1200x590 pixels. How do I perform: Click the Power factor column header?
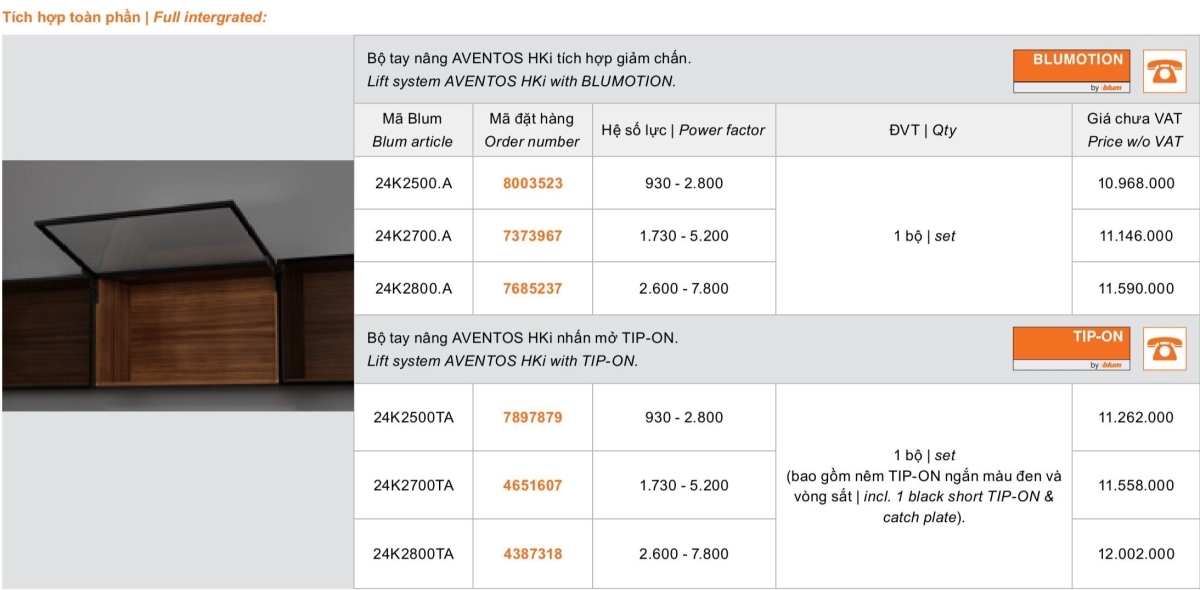[x=683, y=130]
